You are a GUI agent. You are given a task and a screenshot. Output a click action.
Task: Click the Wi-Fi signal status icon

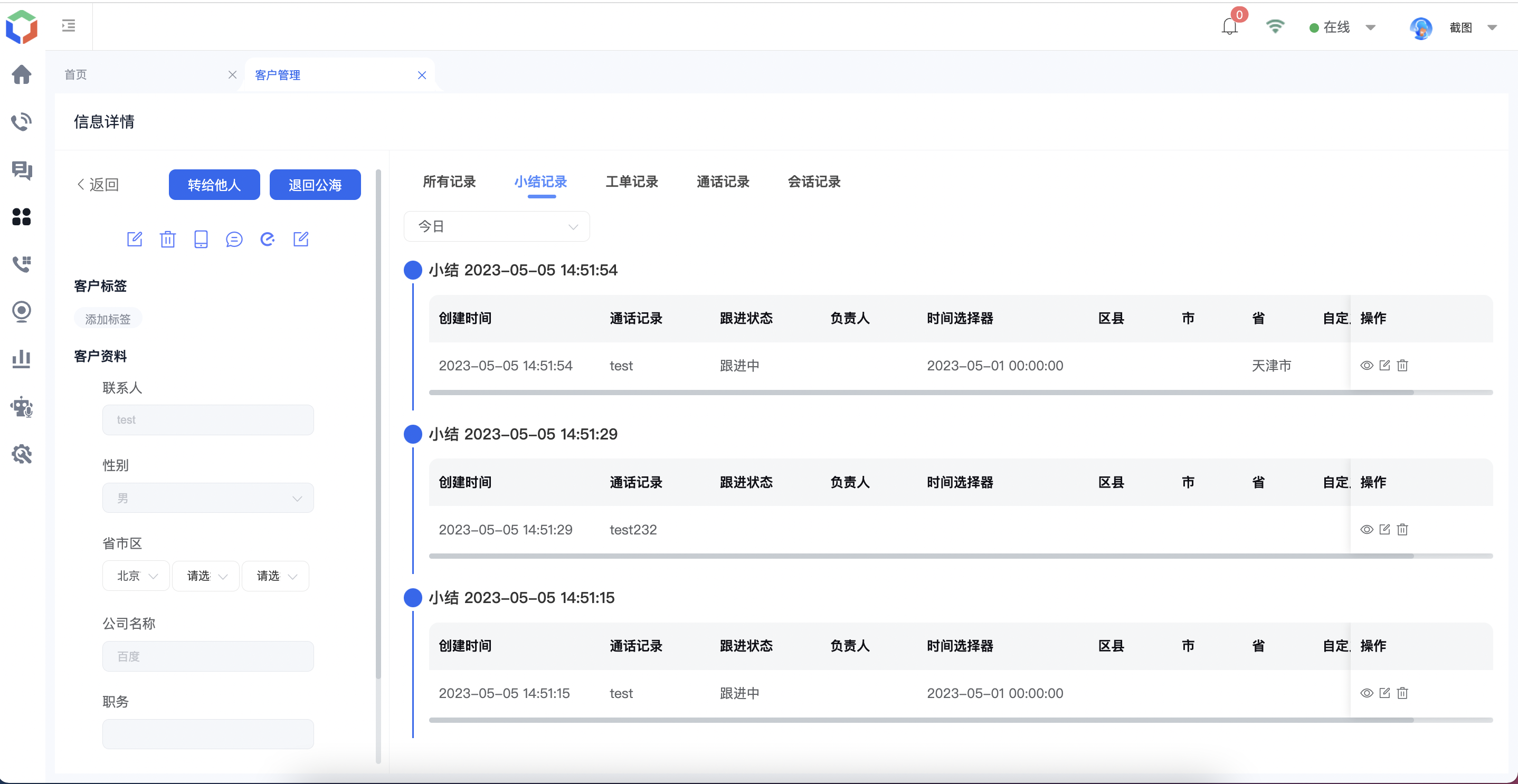(x=1275, y=26)
